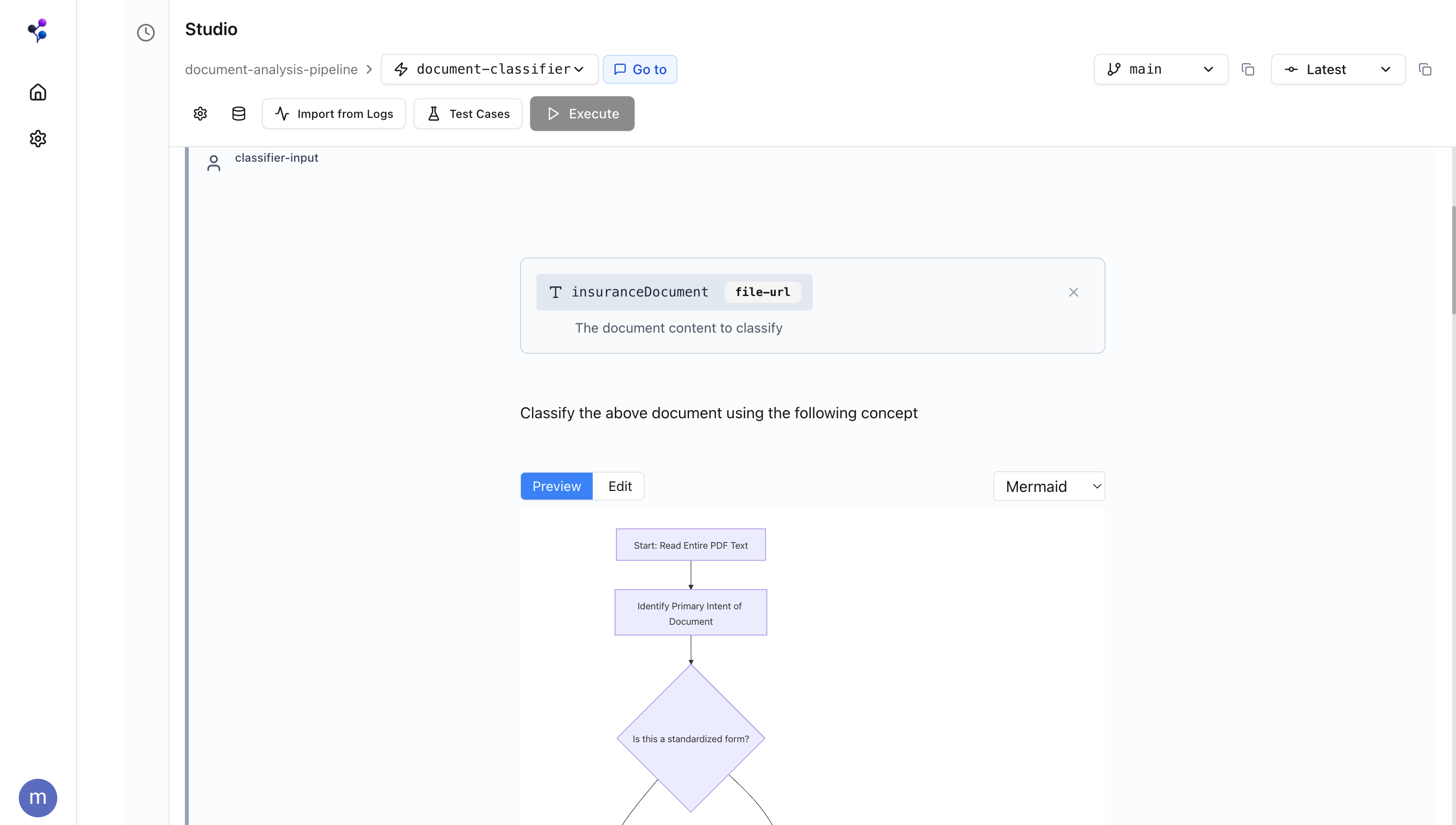Copy the branch using the copy icon
Screen dimensions: 1456x825
tap(1248, 69)
